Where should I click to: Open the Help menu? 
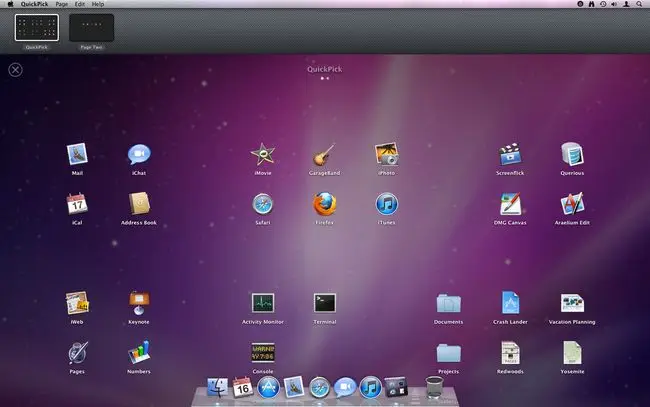(98, 4)
